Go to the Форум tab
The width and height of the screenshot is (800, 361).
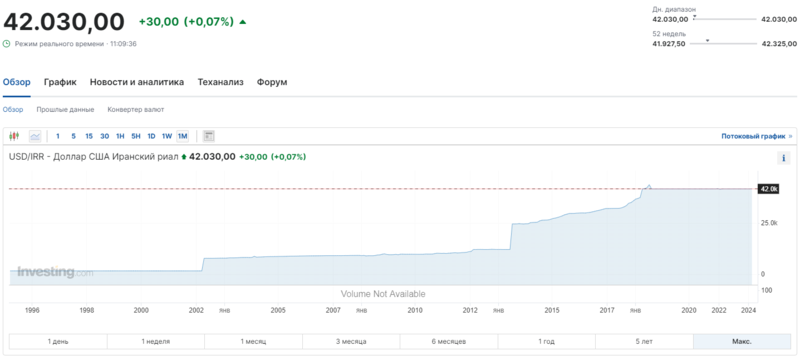point(272,82)
